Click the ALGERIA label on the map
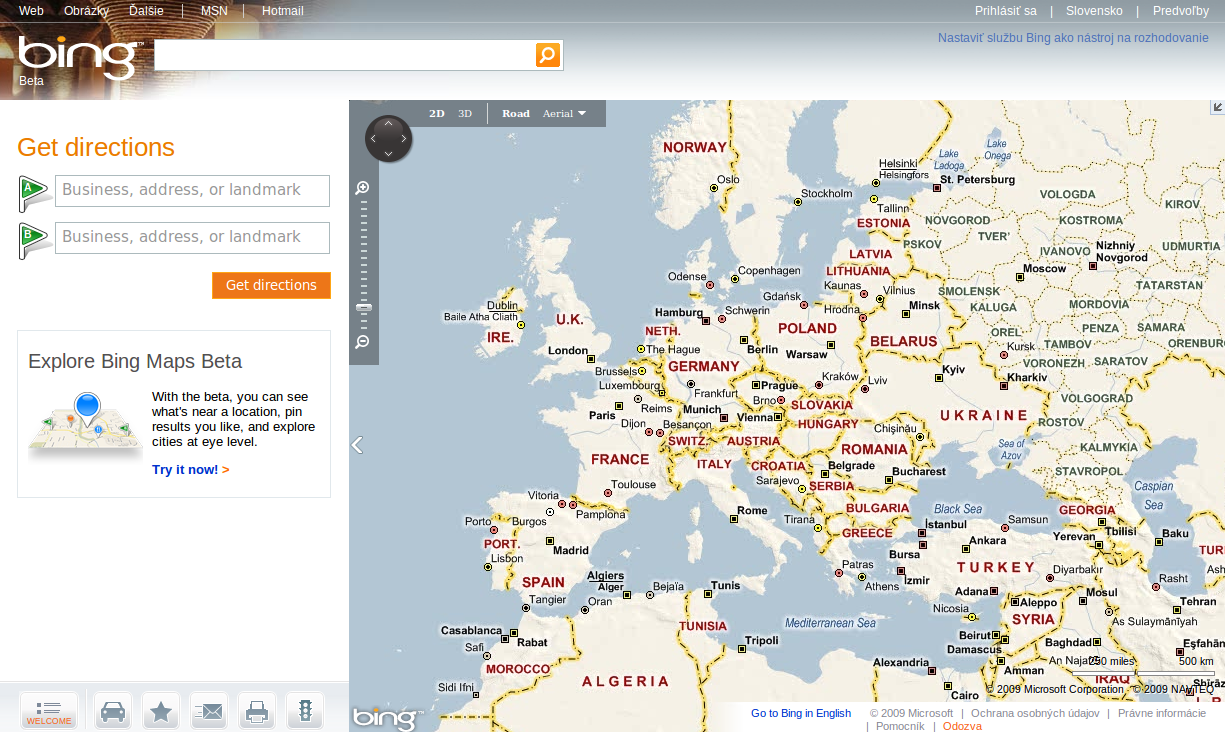Viewport: 1226px width, 732px height. 626,682
